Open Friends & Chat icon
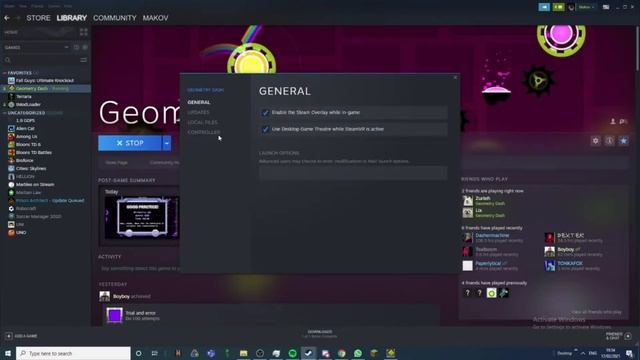 tap(628, 336)
